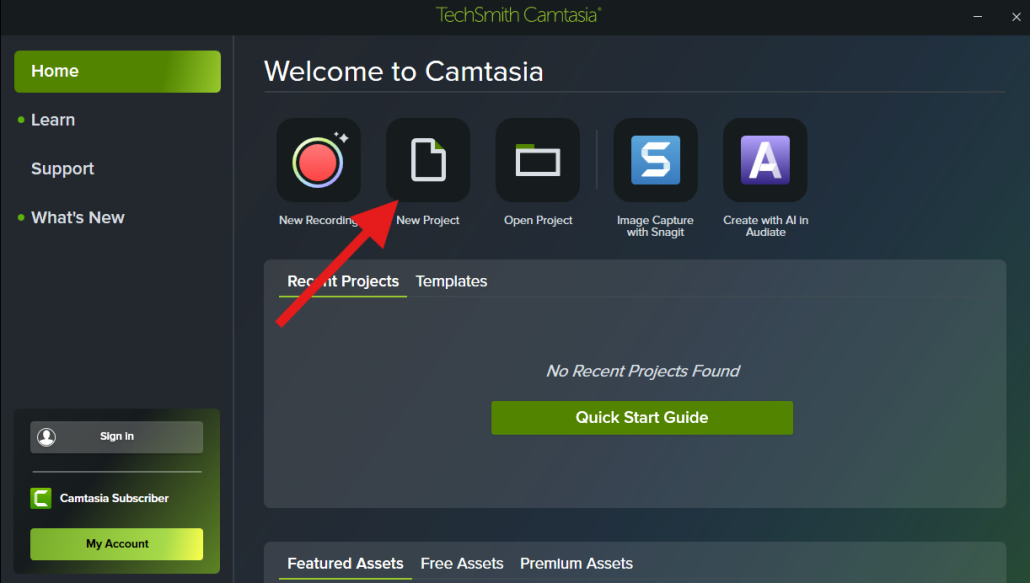Image resolution: width=1030 pixels, height=583 pixels.
Task: Launch Image Capture with Snagit
Action: click(655, 161)
